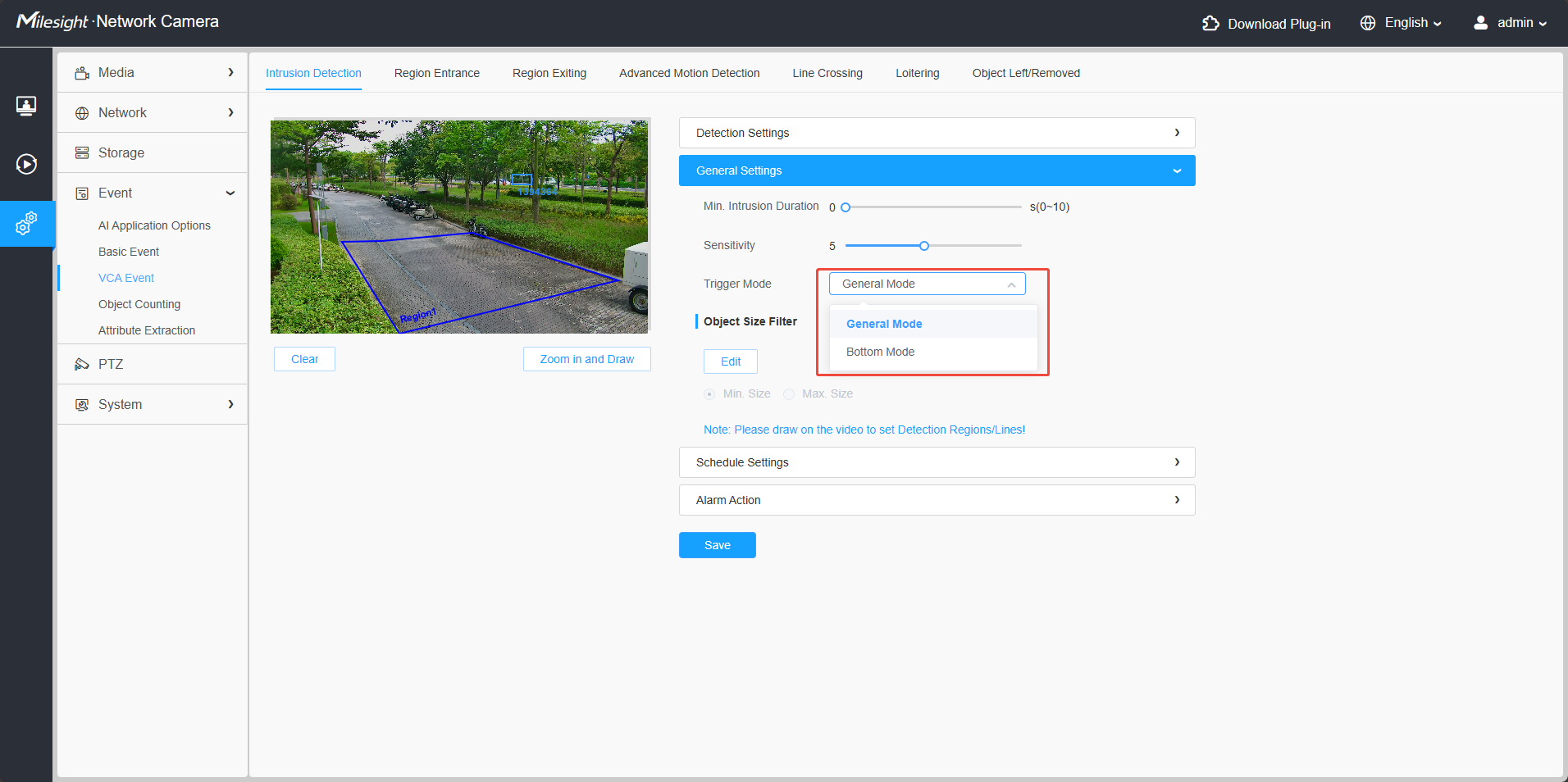Open the Loitering tab
This screenshot has width=1568, height=782.
(x=917, y=73)
